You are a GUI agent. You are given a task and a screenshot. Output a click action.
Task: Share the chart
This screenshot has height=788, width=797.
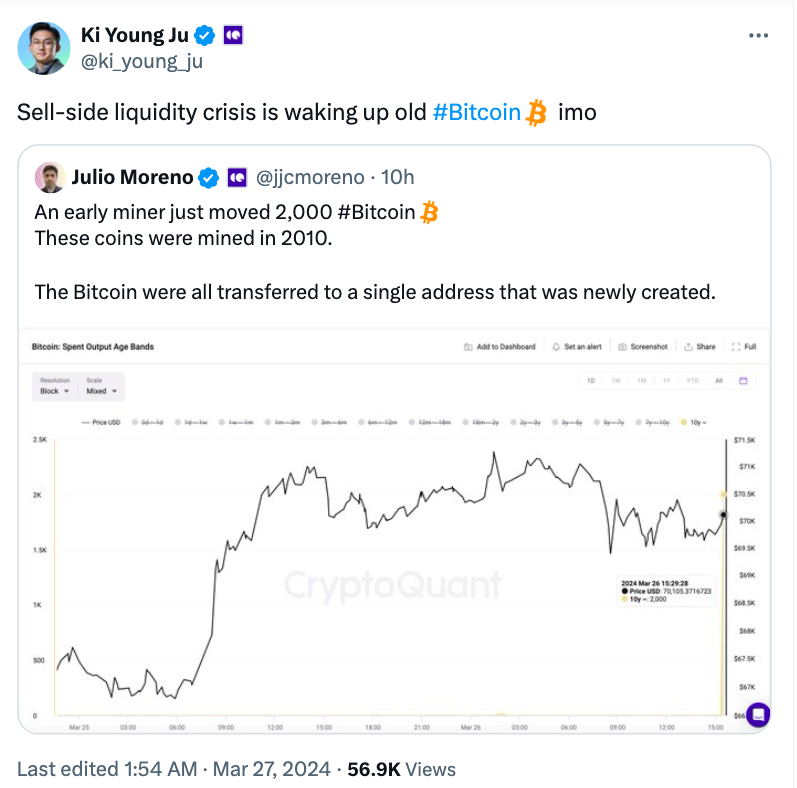700,347
